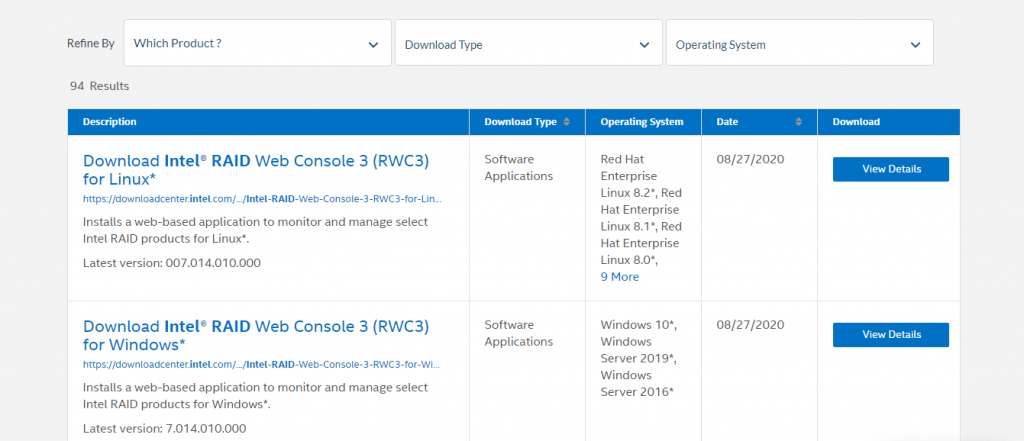Image resolution: width=1024 pixels, height=441 pixels.
Task: View Details for the Windows download
Action: point(891,335)
